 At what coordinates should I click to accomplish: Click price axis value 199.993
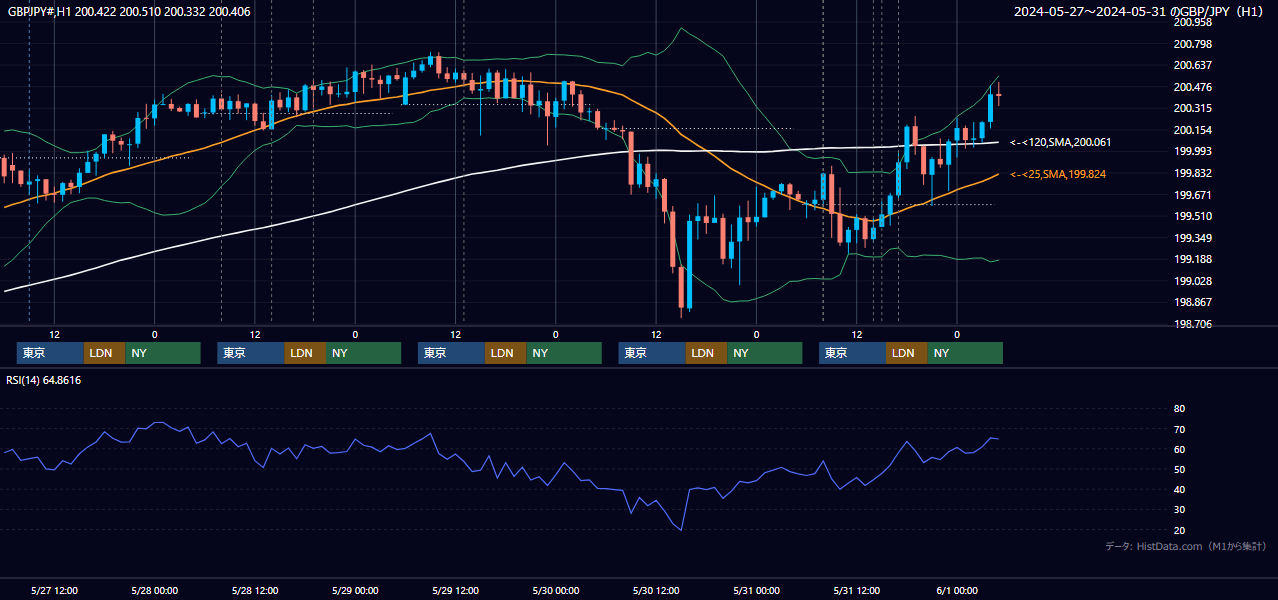[1193, 151]
